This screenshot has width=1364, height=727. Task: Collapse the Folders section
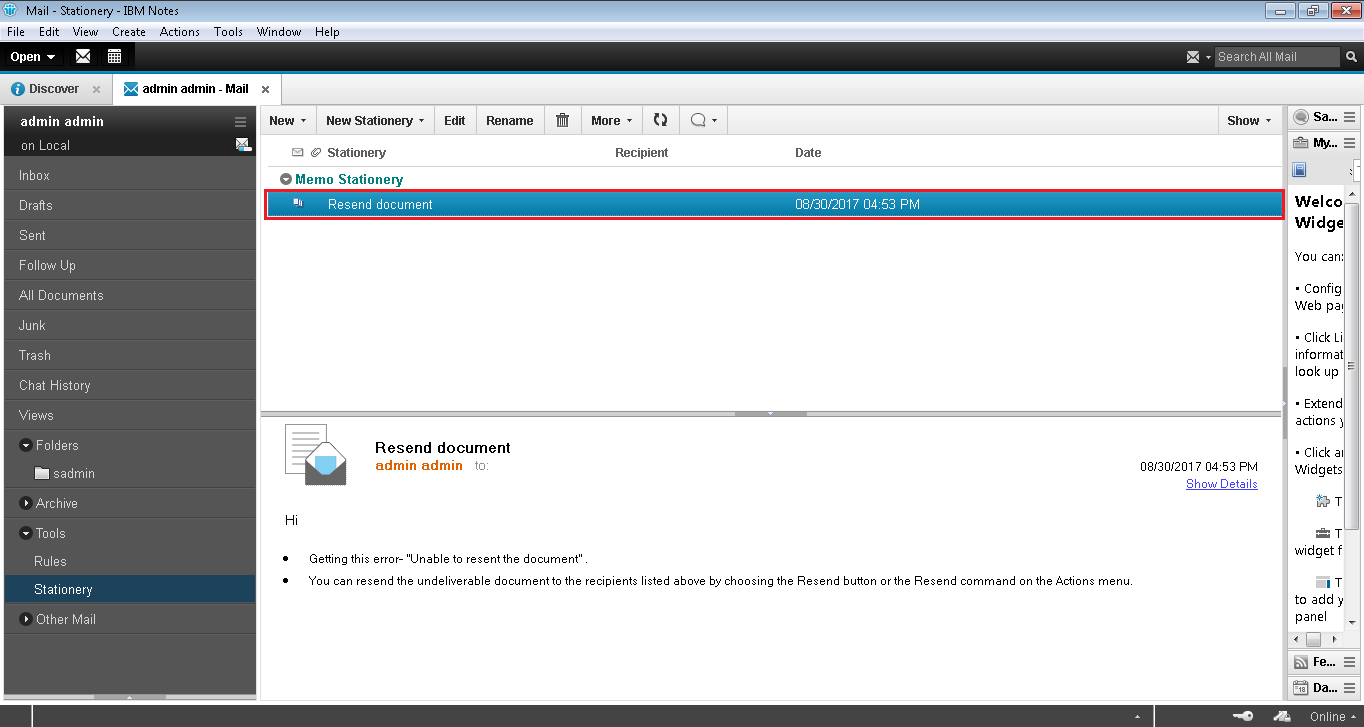(27, 445)
